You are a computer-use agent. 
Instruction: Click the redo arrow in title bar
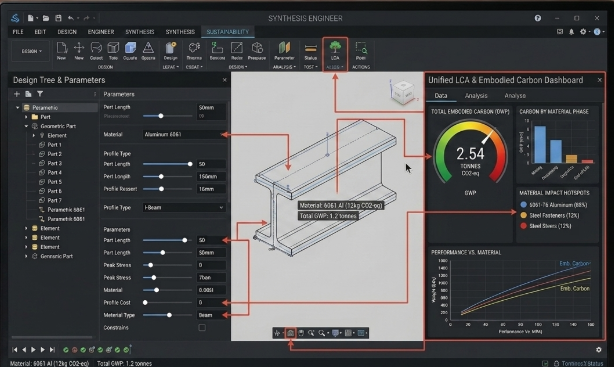tap(87, 18)
